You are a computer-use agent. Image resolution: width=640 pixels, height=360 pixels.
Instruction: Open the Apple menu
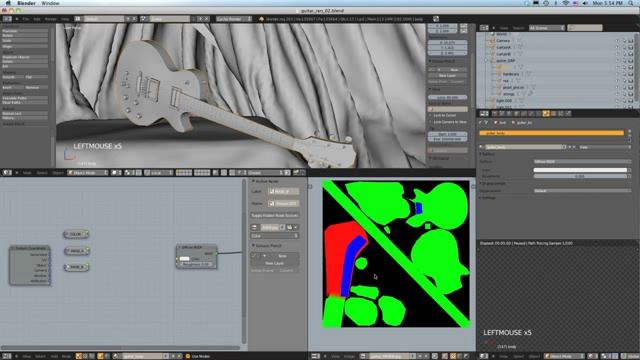tap(8, 3)
